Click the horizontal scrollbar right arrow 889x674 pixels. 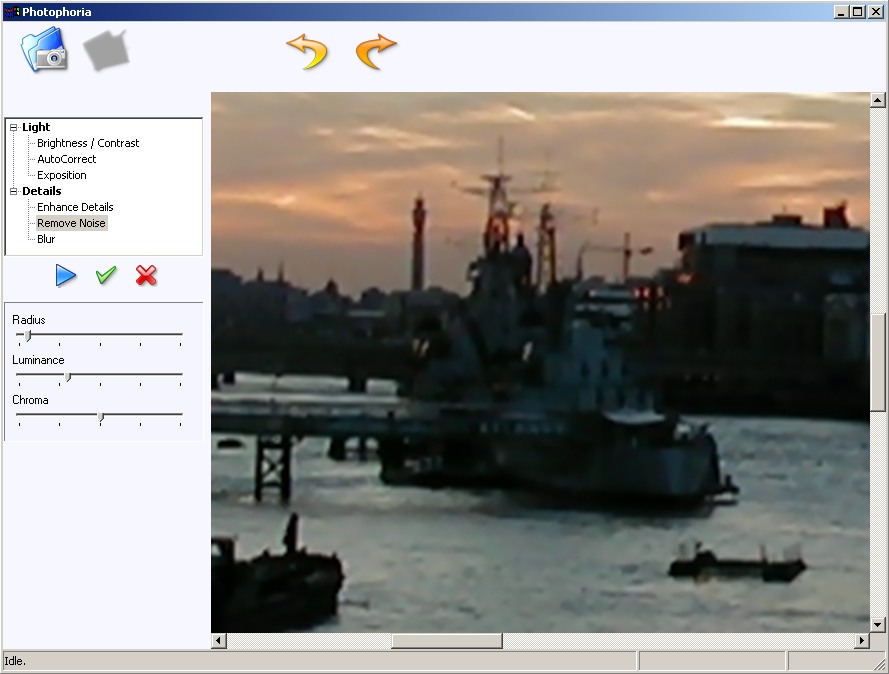862,641
